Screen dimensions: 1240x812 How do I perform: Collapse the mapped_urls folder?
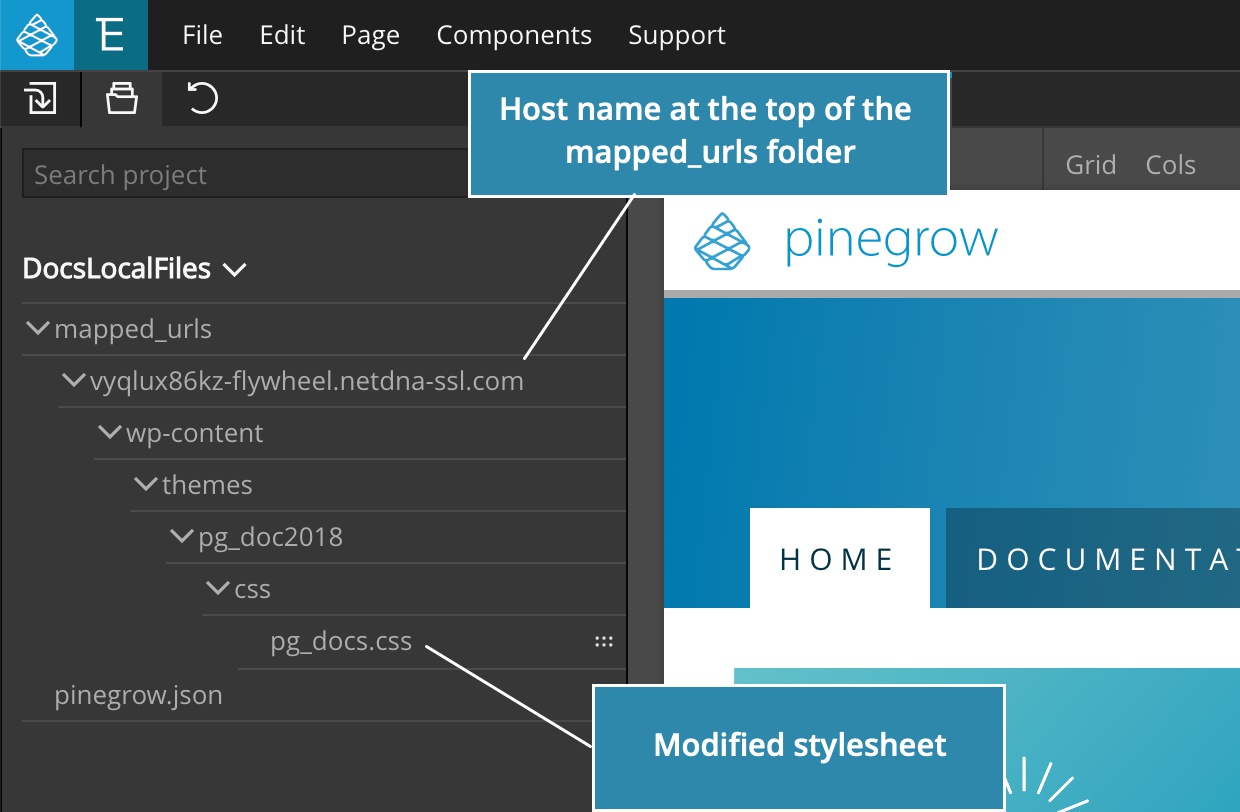pos(40,328)
